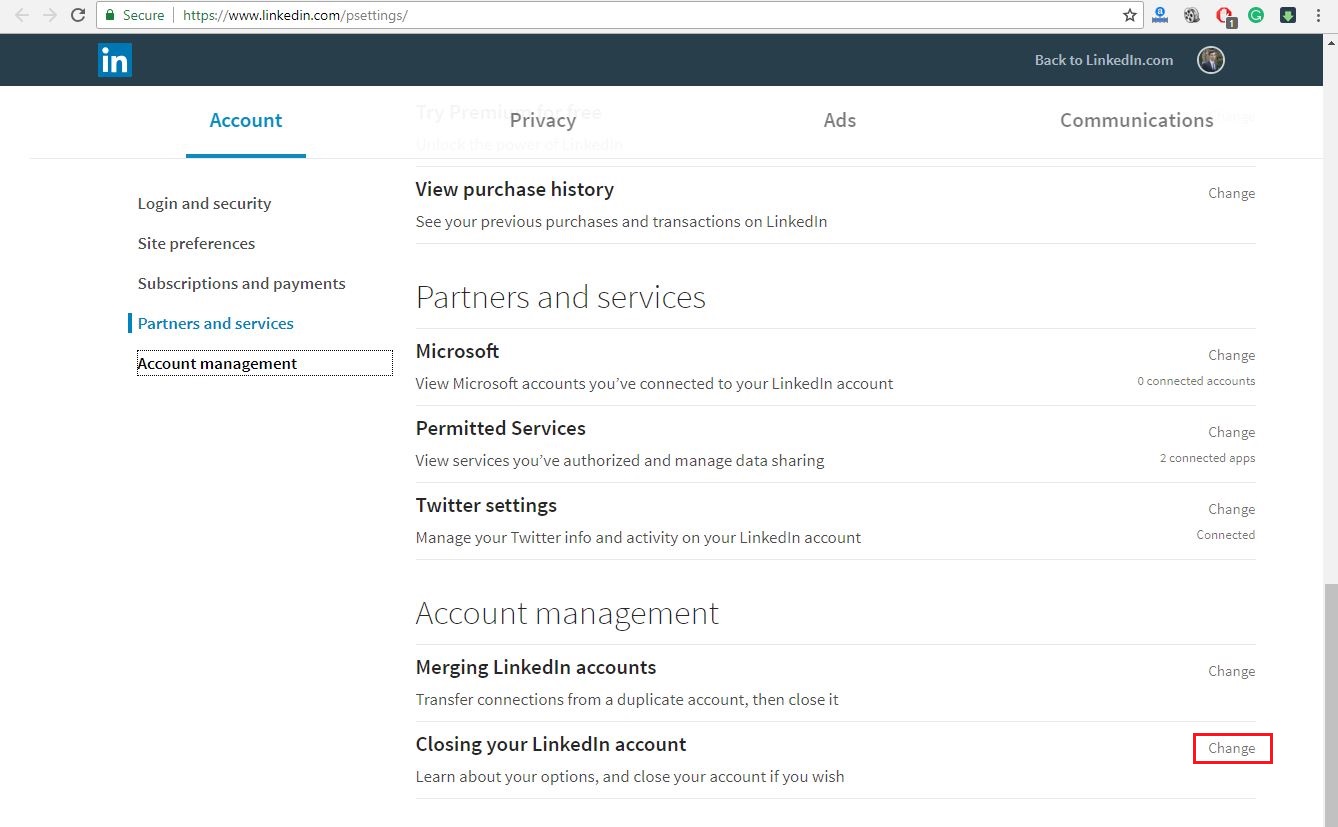The width and height of the screenshot is (1338, 827).
Task: Click the Closing your LinkedIn account title
Action: coord(551,745)
